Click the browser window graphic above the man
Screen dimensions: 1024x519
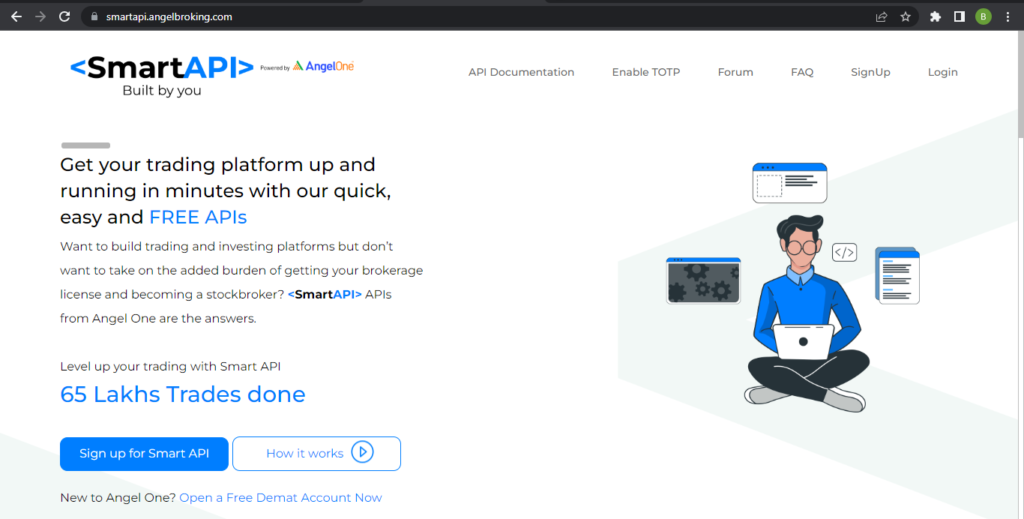[x=790, y=183]
